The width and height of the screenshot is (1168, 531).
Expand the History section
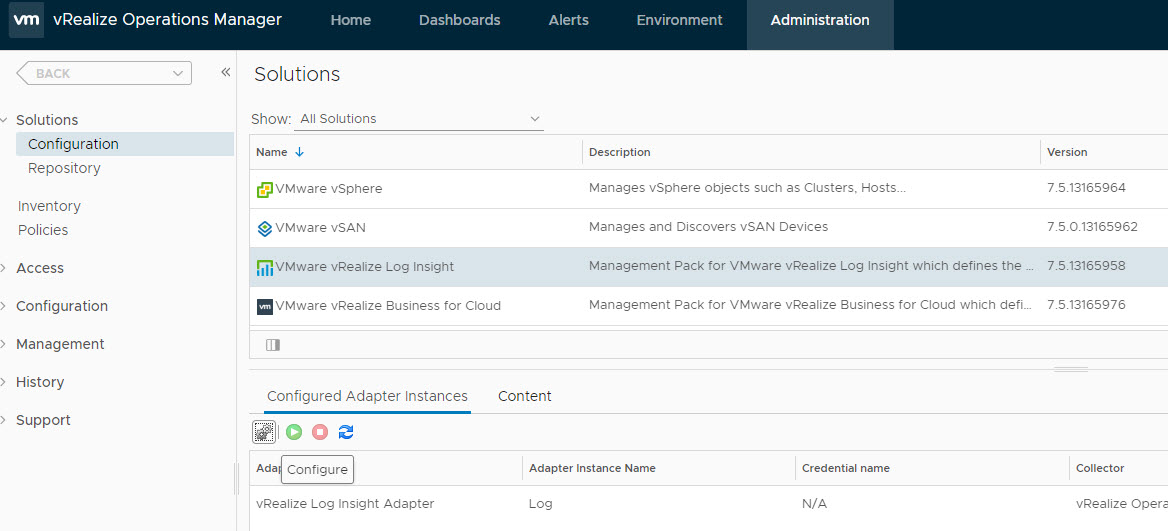4,382
